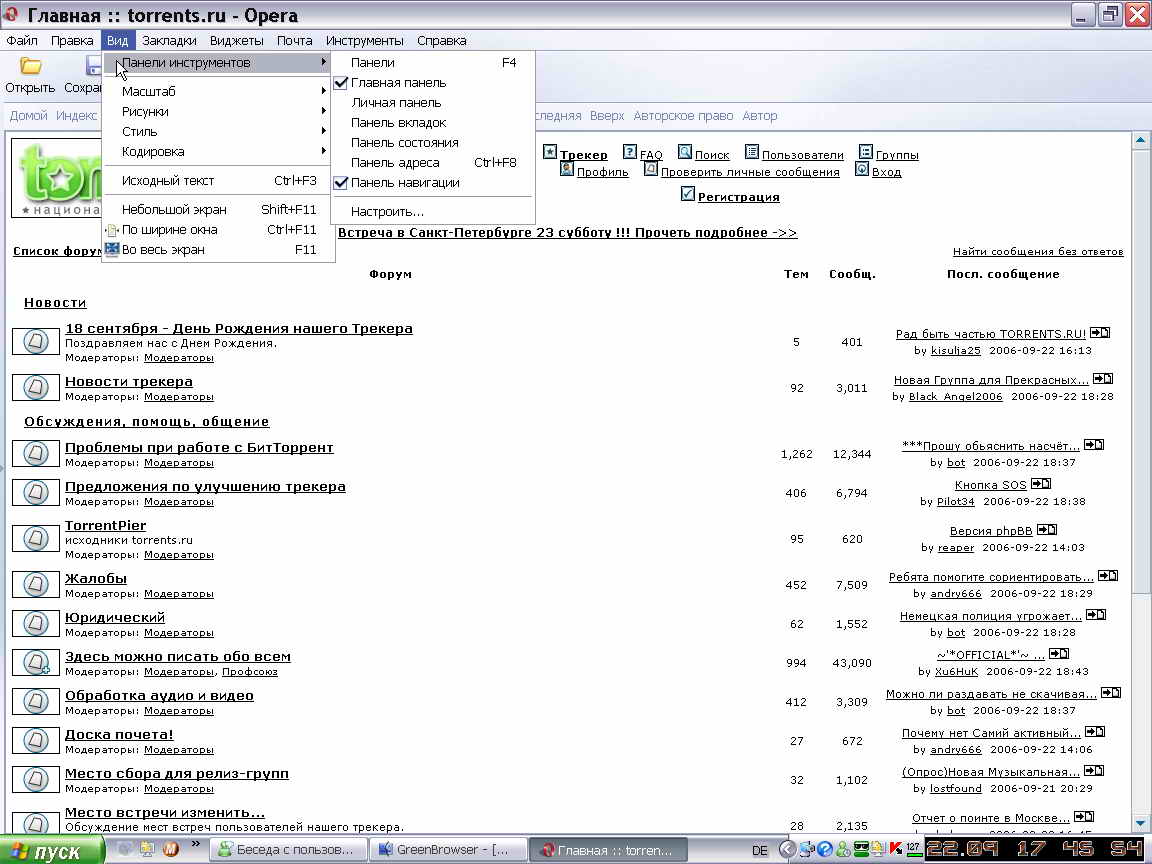The image size is (1152, 864).
Task: Click Домой navigation bar link
Action: [28, 115]
